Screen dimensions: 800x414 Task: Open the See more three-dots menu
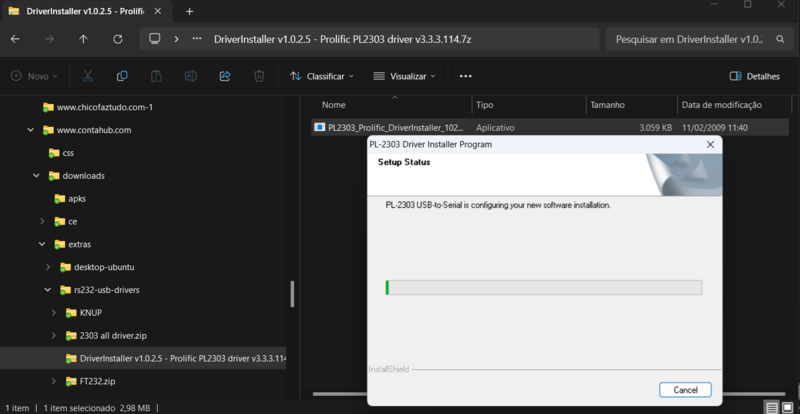coord(465,76)
